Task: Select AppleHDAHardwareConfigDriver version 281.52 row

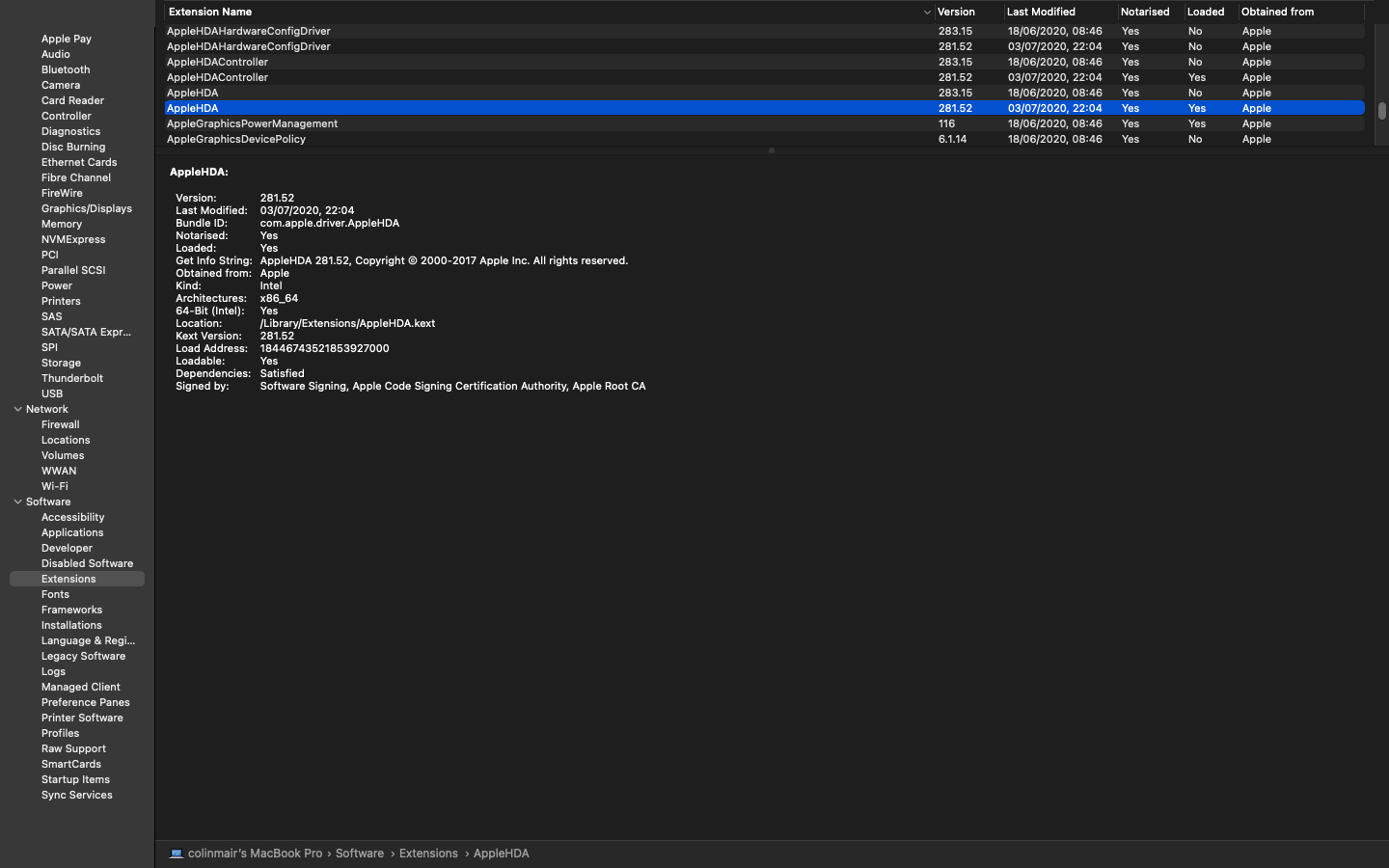Action: pyautogui.click(x=764, y=46)
